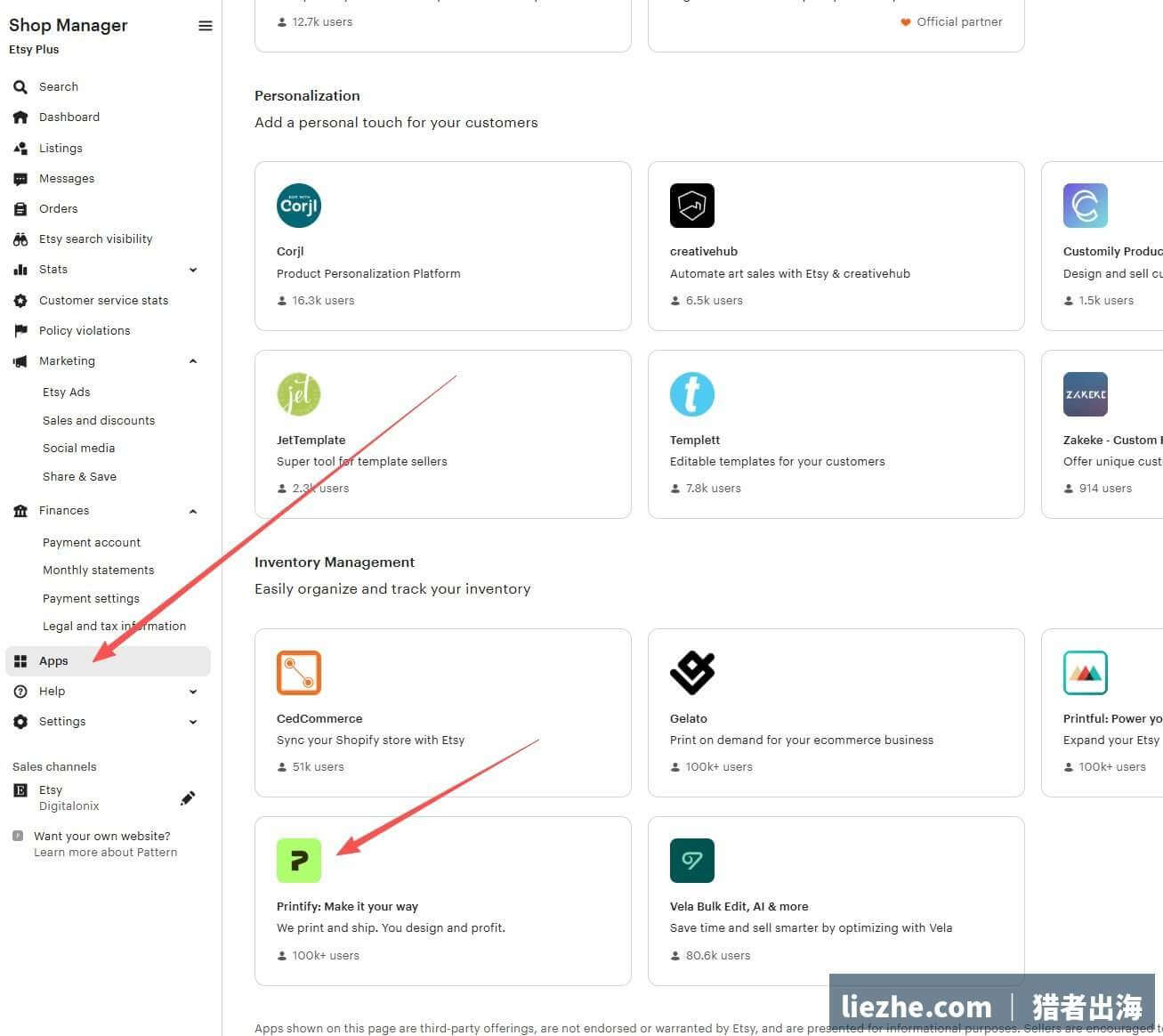This screenshot has width=1163, height=1036.
Task: Open Sales and discounts menu item
Action: 99,421
